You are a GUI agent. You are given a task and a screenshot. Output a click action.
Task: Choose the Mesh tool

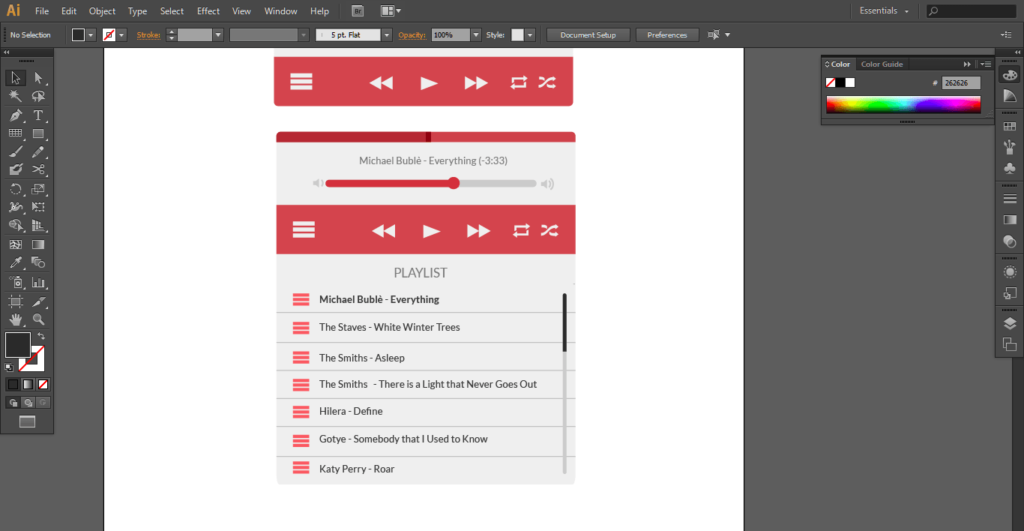click(x=15, y=244)
